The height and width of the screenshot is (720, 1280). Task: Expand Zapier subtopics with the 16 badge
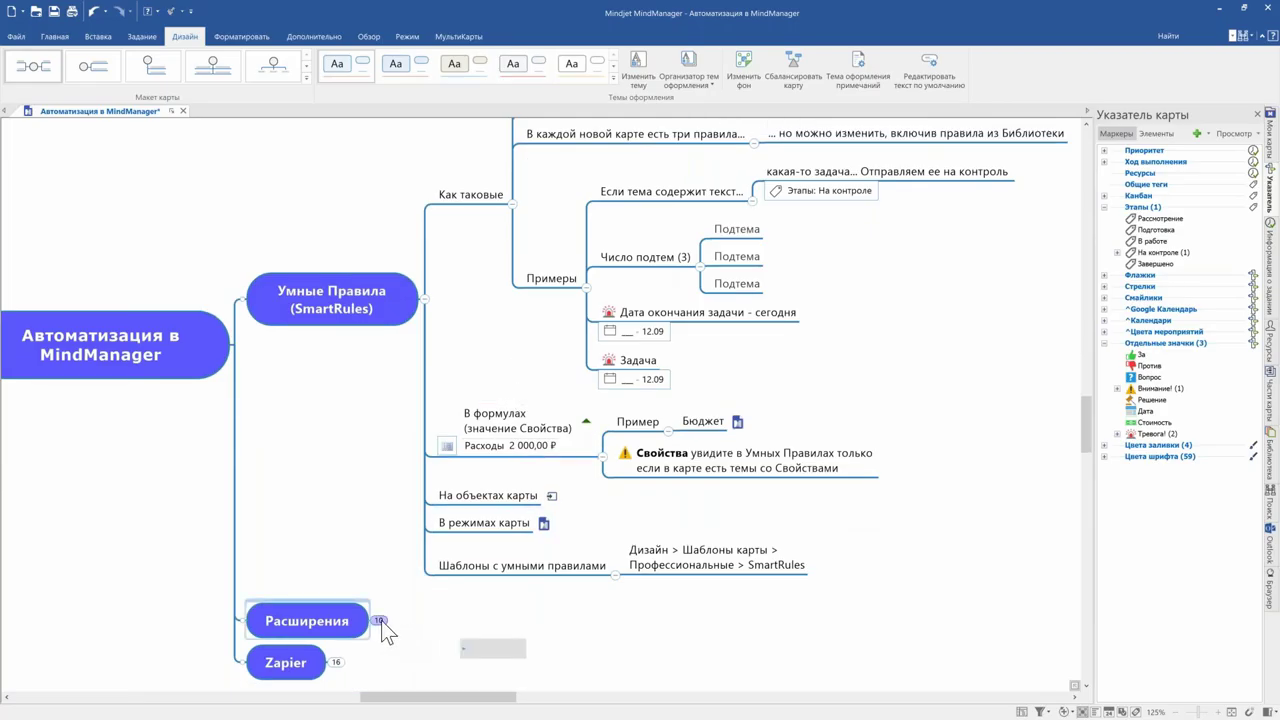tap(336, 662)
